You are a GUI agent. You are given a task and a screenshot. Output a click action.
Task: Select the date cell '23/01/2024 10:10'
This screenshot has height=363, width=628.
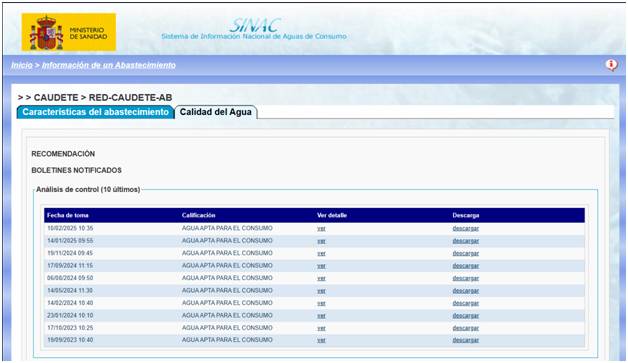click(x=70, y=315)
